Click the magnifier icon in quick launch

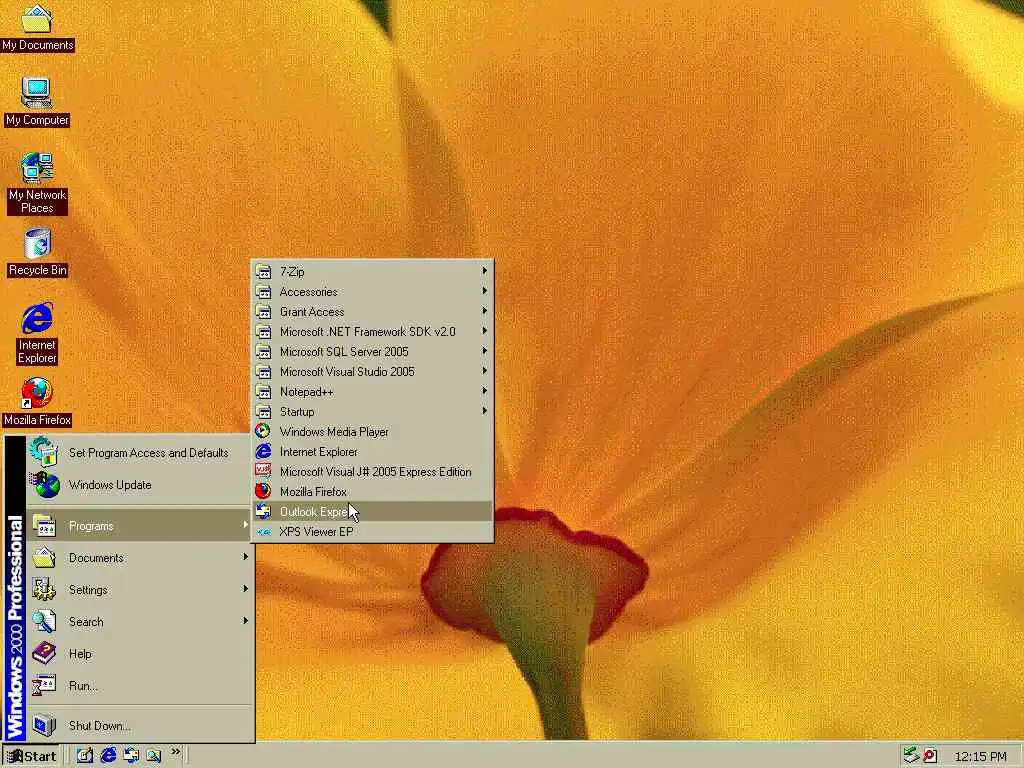click(x=153, y=756)
